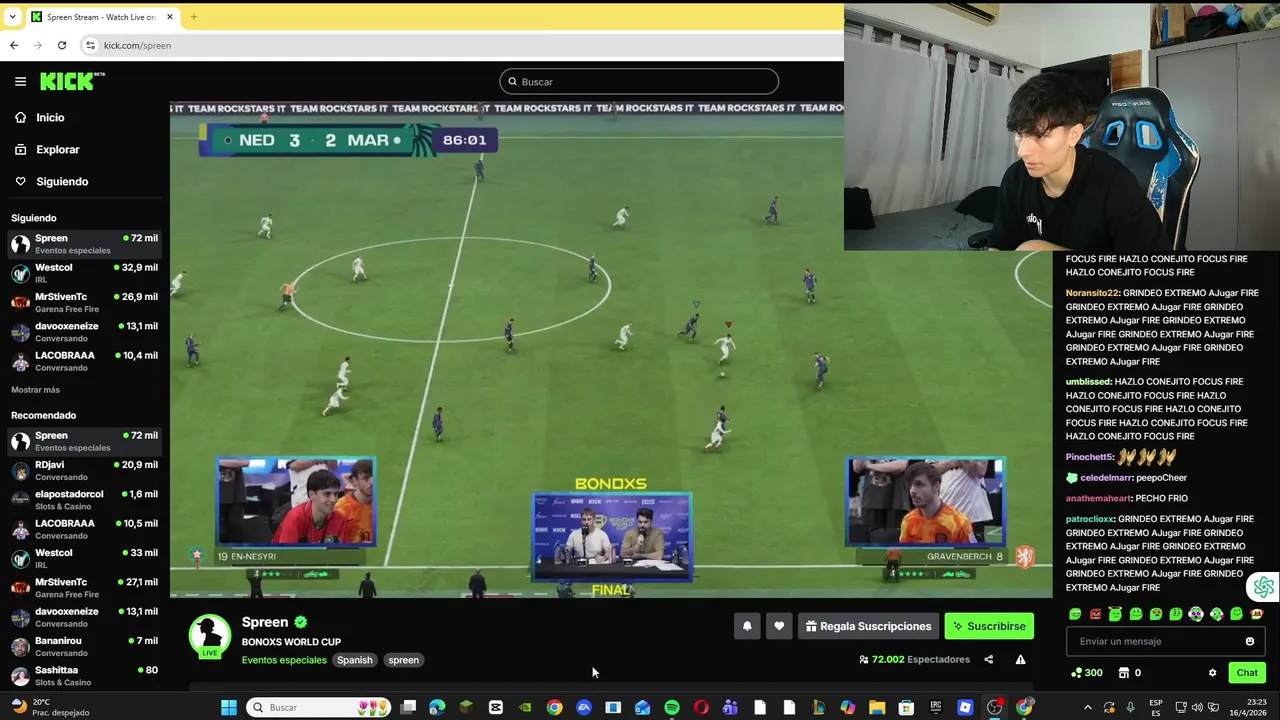The image size is (1280, 720).
Task: Open MrStivenTc channel under Siguiendo
Action: pos(84,302)
